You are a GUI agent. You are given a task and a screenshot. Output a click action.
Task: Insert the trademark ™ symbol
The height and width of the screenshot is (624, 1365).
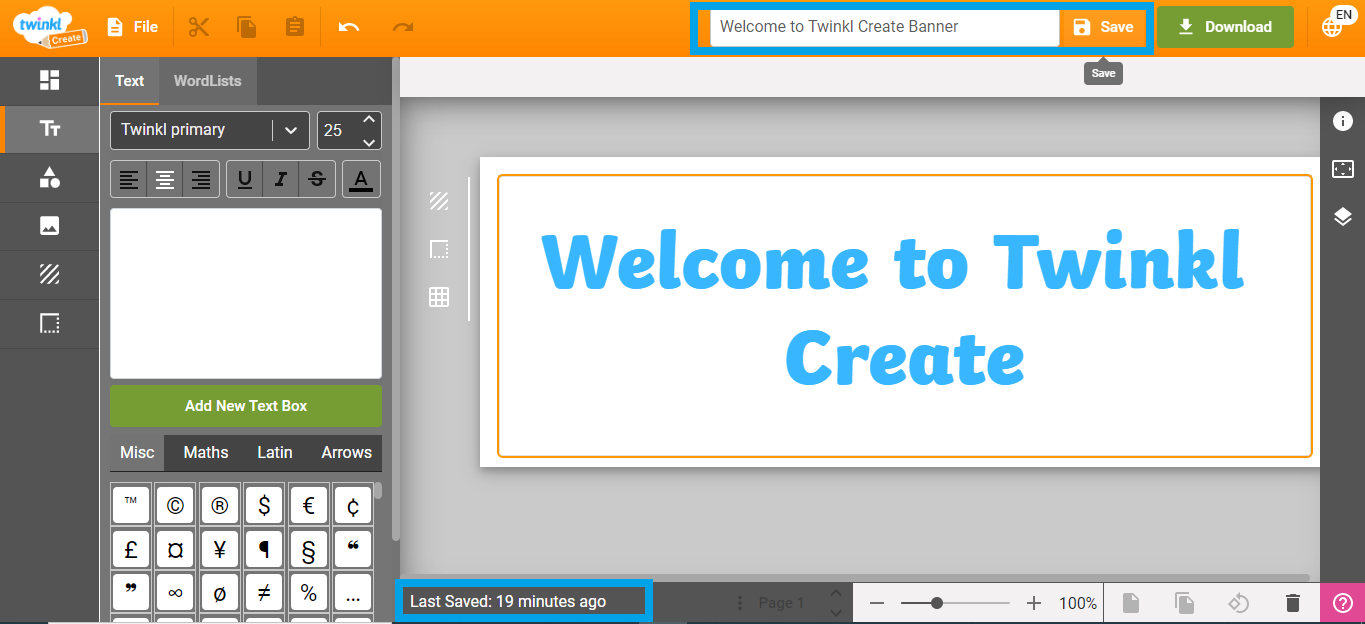131,504
